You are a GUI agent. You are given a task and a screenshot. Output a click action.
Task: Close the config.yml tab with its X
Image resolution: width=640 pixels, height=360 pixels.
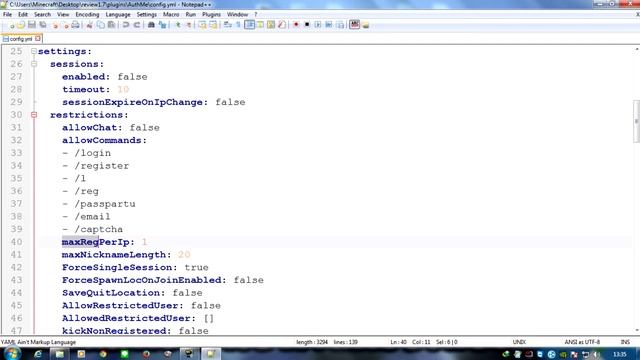click(38, 38)
